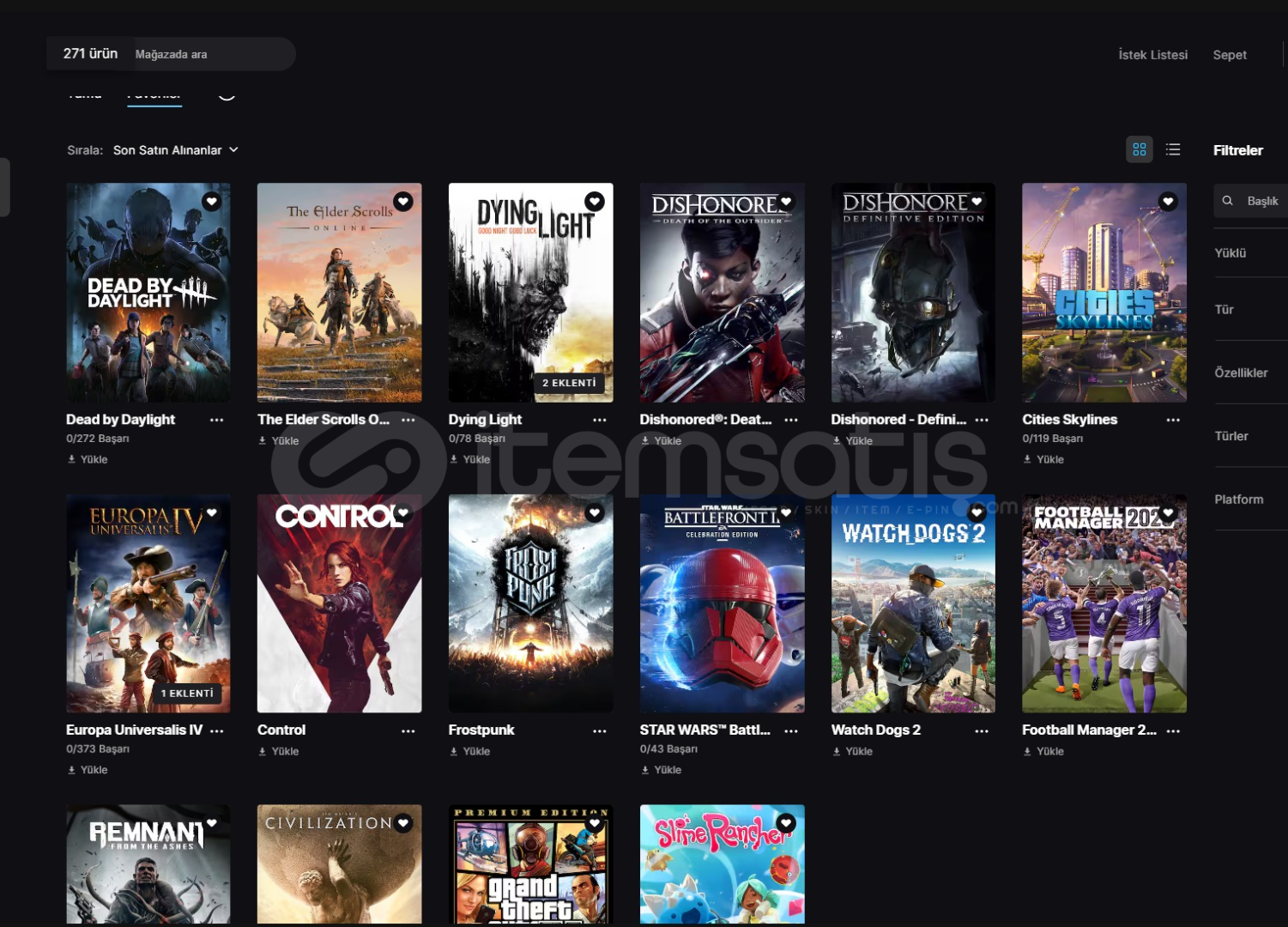Screen dimensions: 1288x927
Task: Toggle favorite heart on Frostpunk cover
Action: point(595,512)
